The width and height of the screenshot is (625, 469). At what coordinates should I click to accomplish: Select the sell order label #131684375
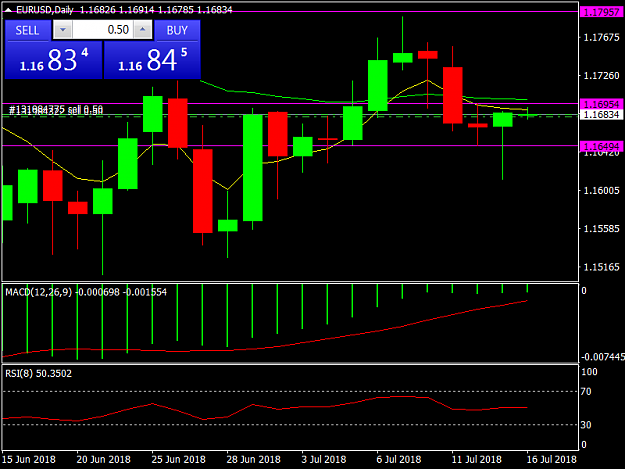coord(56,110)
